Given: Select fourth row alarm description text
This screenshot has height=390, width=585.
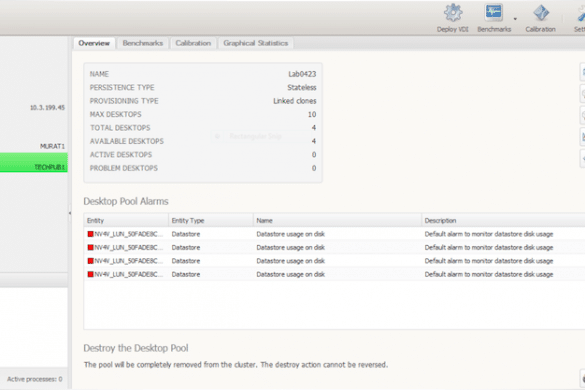Looking at the screenshot, I should (489, 274).
